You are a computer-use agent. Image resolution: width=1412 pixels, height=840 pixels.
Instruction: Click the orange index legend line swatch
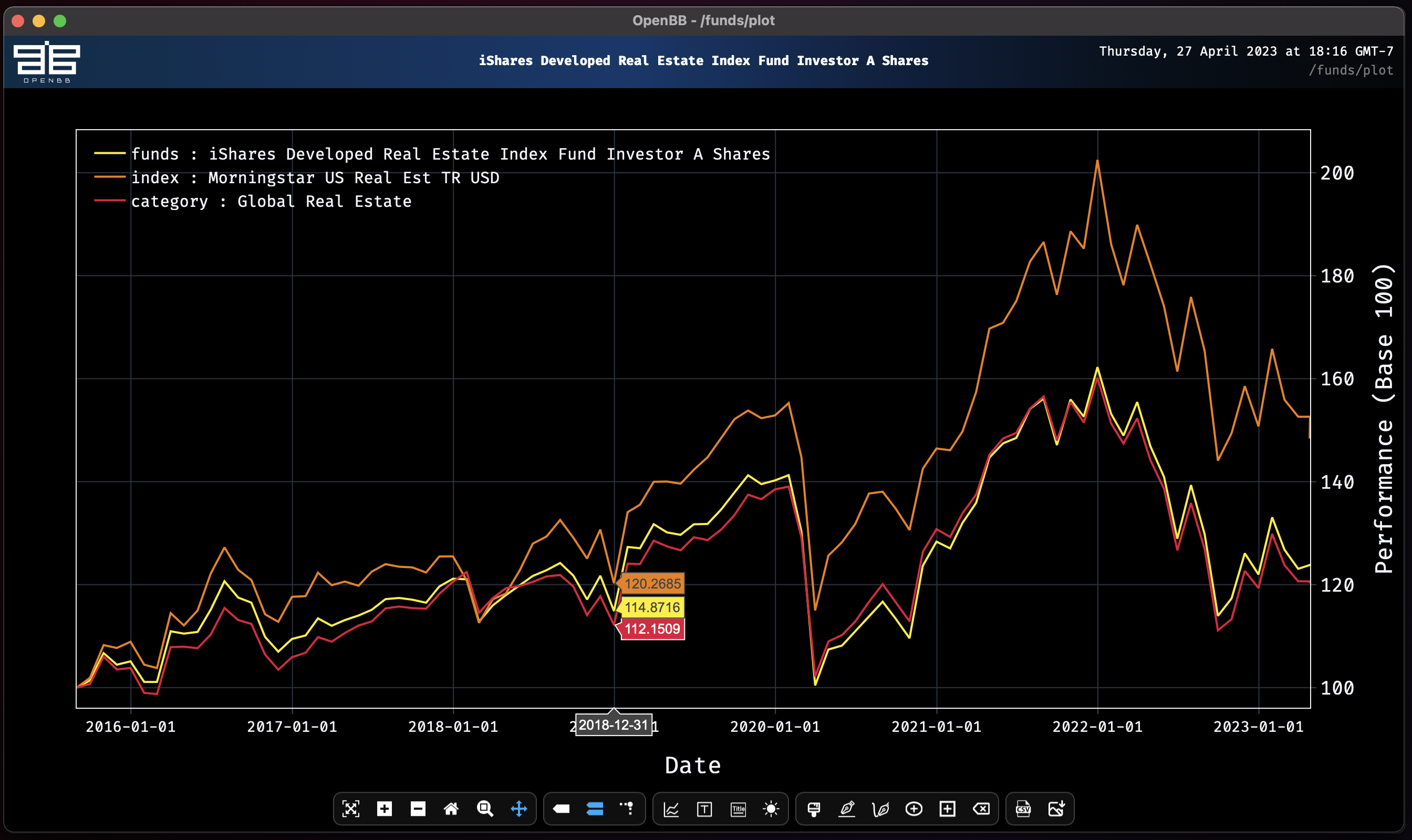(x=110, y=177)
